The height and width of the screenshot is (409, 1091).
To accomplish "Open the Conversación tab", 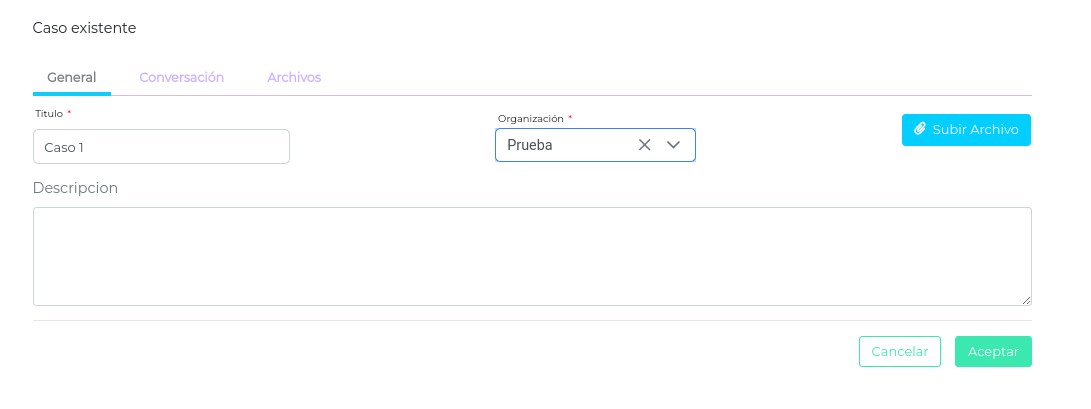I will [x=181, y=77].
